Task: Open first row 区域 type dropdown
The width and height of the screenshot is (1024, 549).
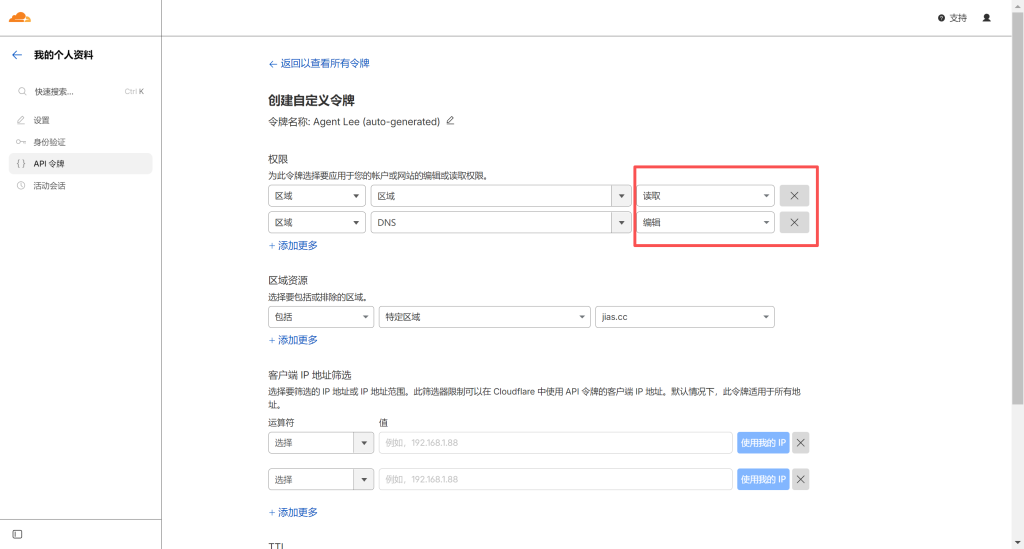Action: pyautogui.click(x=317, y=196)
